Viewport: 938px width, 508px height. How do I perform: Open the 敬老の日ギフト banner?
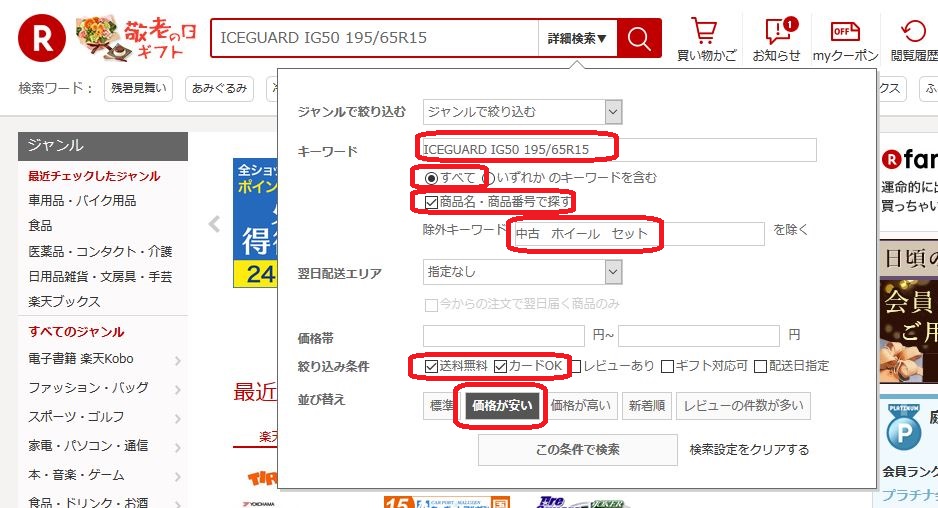[136, 39]
